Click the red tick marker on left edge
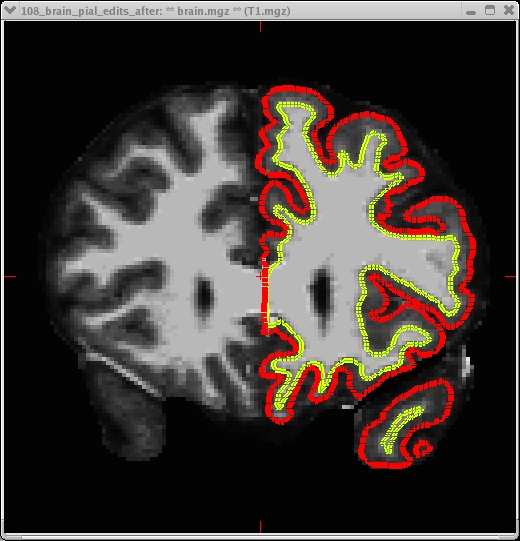Screen dimensions: 520x541 click(x=10, y=277)
